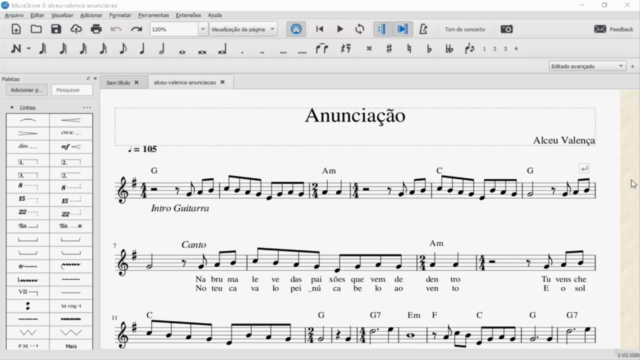The width and height of the screenshot is (640, 360).
Task: Switch to the Sem título tab
Action: tap(118, 82)
